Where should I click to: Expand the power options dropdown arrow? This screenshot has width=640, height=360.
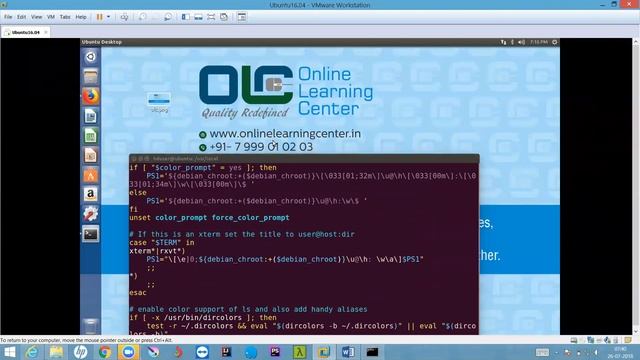click(x=109, y=17)
